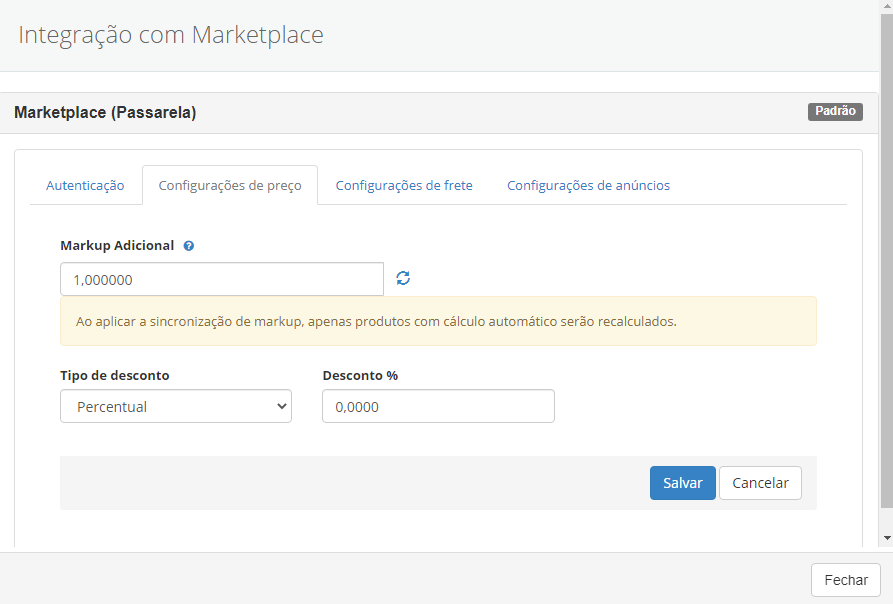Click the Cancelar button
893x604 pixels.
[760, 483]
